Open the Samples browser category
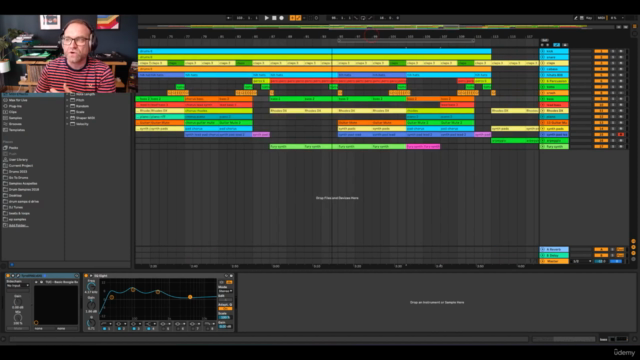 [x=15, y=118]
